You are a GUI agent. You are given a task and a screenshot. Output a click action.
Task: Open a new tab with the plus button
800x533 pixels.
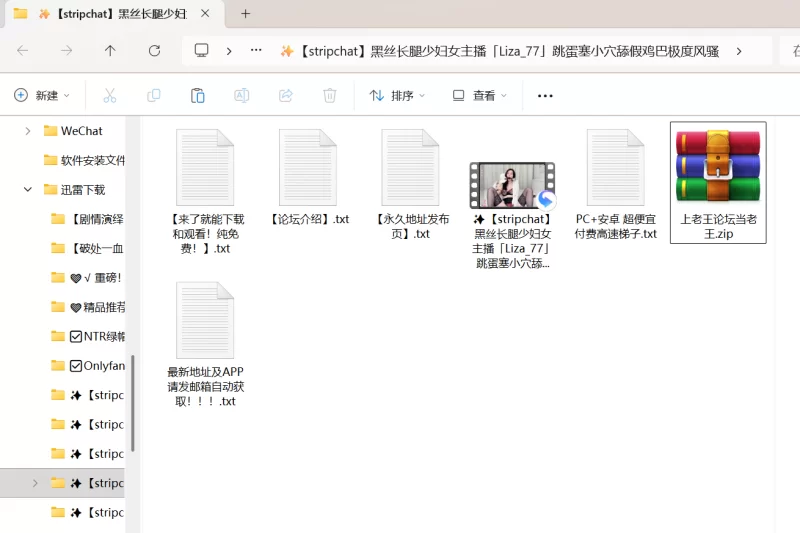pos(245,14)
